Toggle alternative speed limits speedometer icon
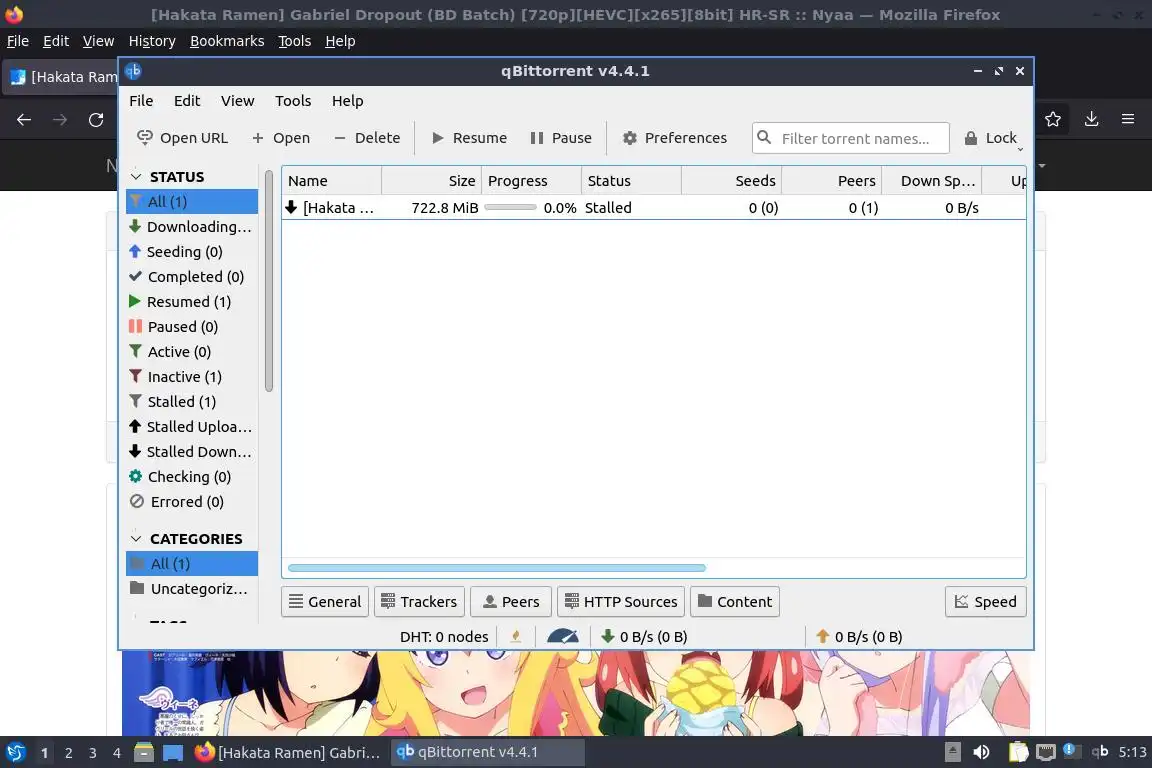Image resolution: width=1152 pixels, height=768 pixels. tap(563, 636)
